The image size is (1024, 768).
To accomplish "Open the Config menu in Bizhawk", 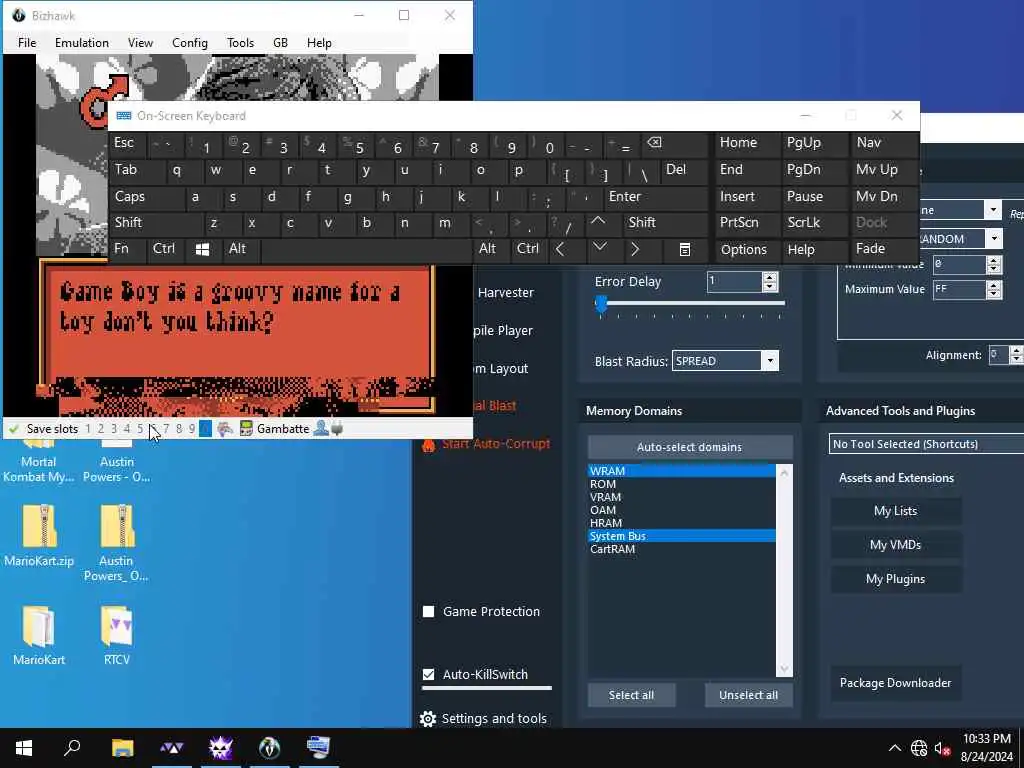I will (190, 43).
